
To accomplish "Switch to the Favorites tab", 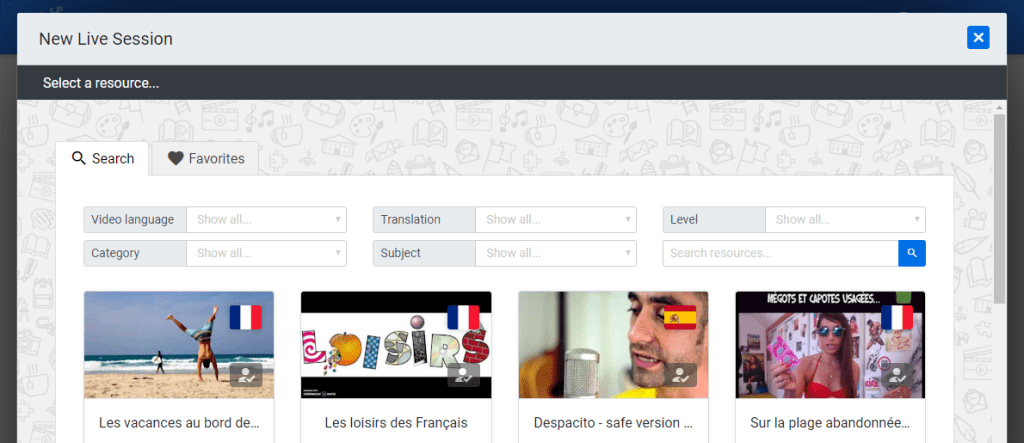I will [205, 158].
